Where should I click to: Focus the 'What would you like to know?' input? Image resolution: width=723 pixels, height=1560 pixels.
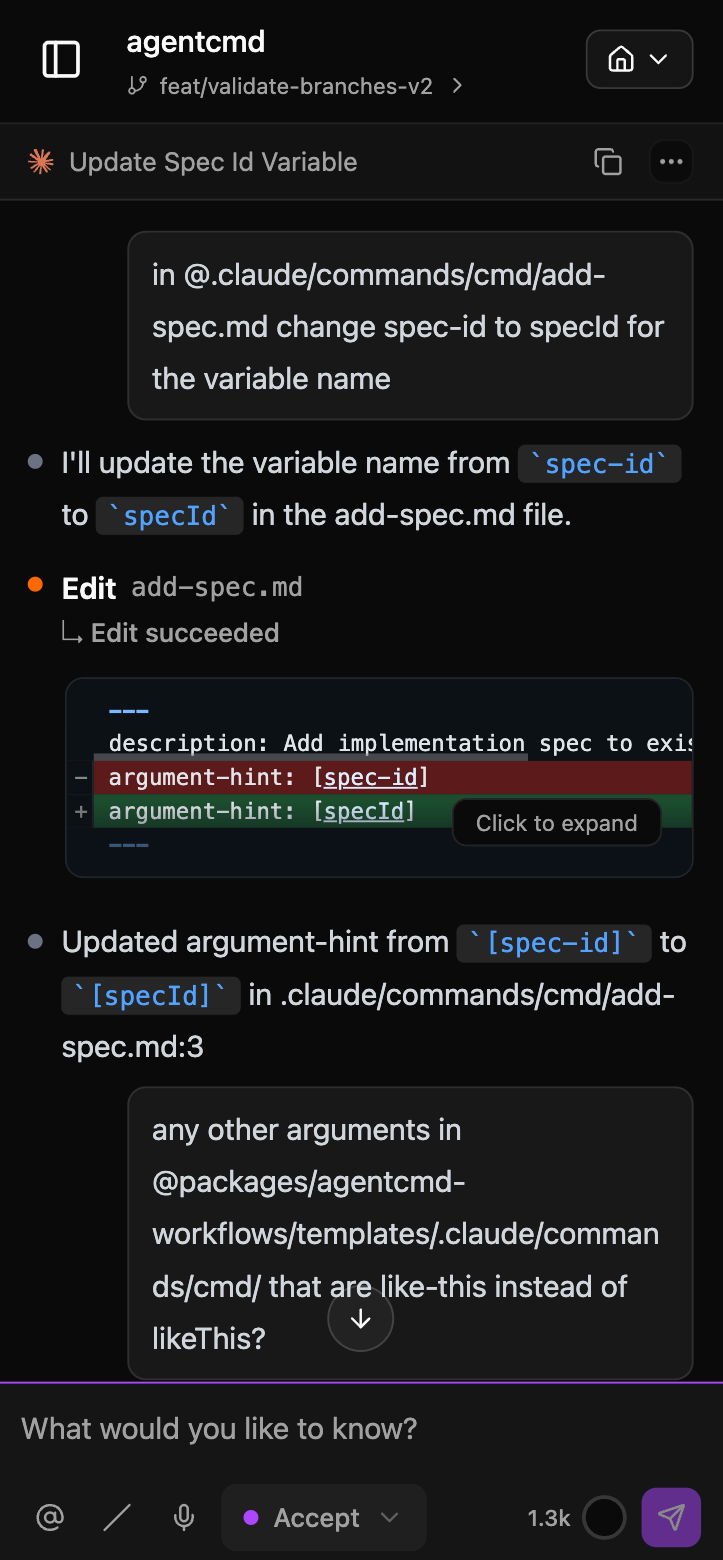coord(361,1428)
